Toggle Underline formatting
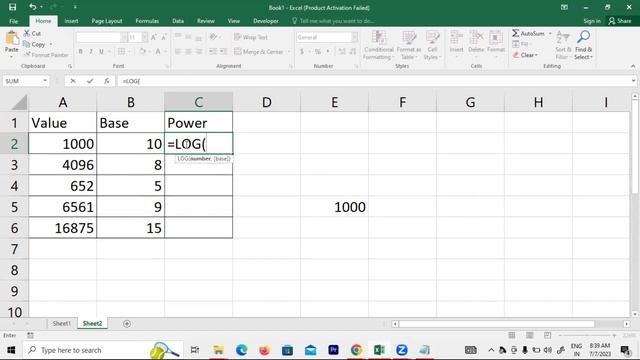Viewport: 640px width, 360px height. (x=101, y=51)
